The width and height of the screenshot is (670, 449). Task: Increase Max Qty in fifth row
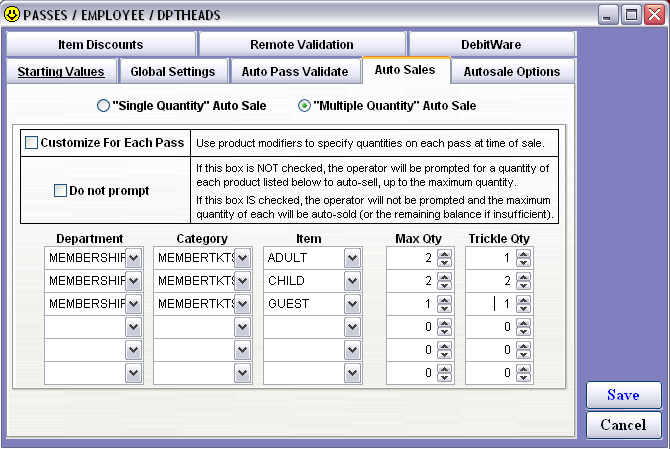pyautogui.click(x=444, y=346)
